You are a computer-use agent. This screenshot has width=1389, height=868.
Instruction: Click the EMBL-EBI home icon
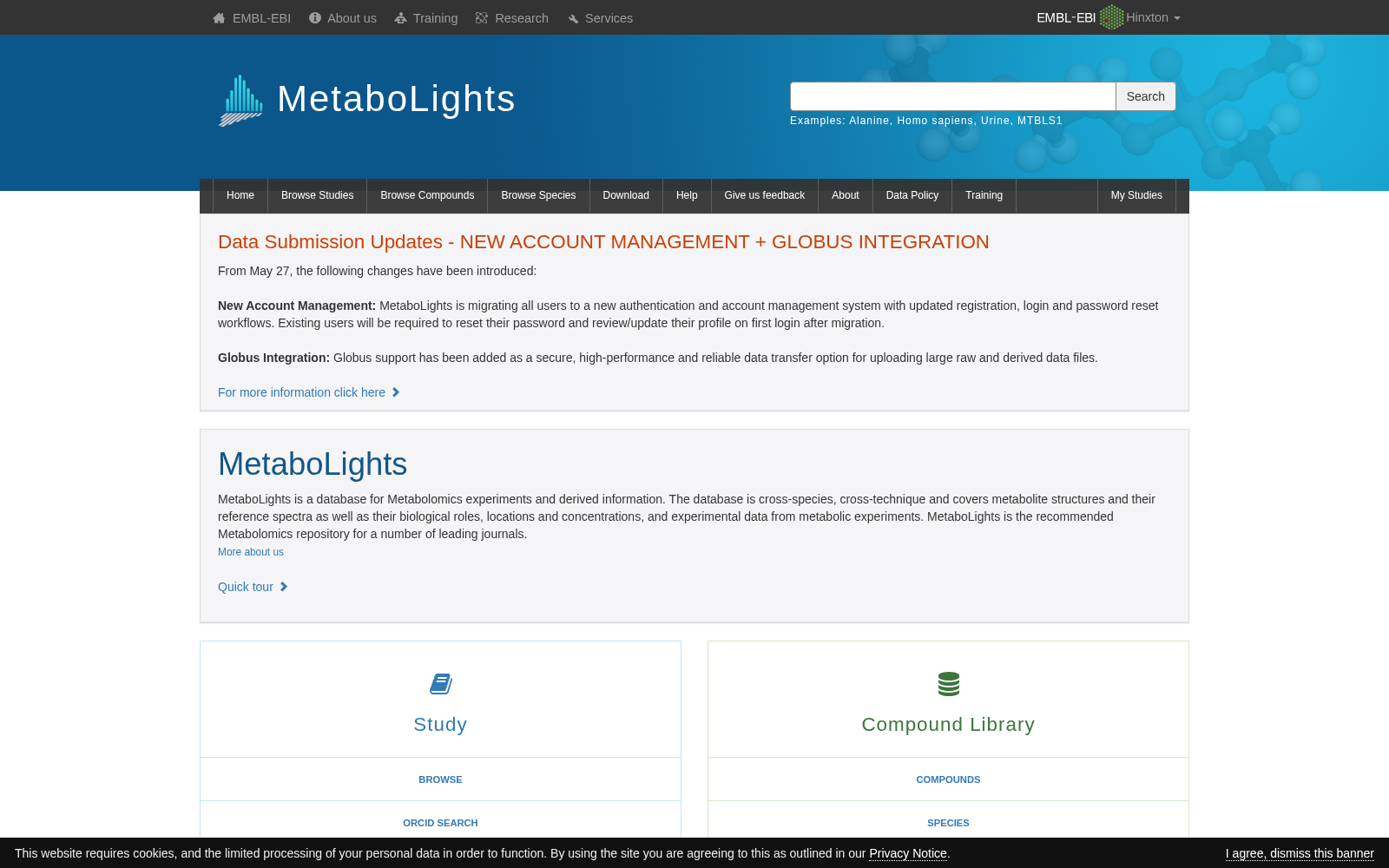coord(219,18)
